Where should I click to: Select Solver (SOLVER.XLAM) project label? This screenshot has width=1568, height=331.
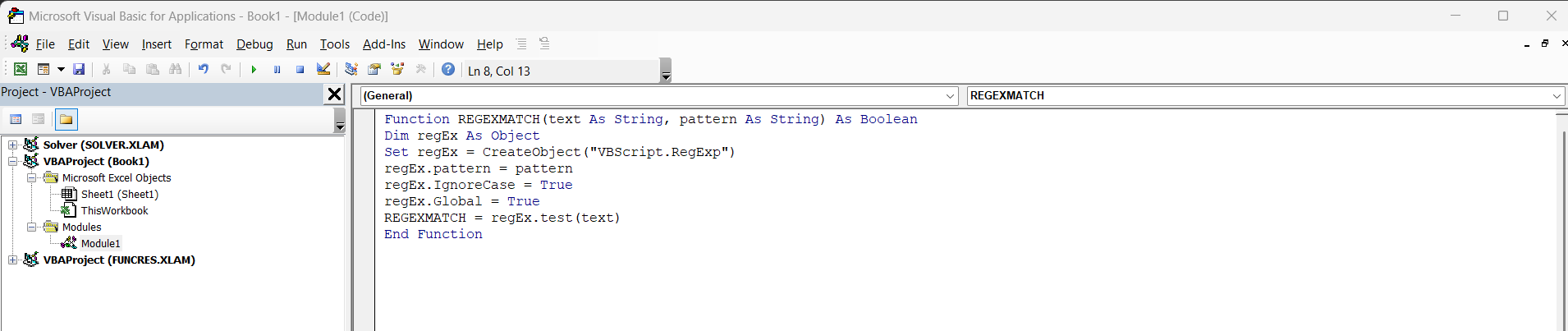(103, 145)
